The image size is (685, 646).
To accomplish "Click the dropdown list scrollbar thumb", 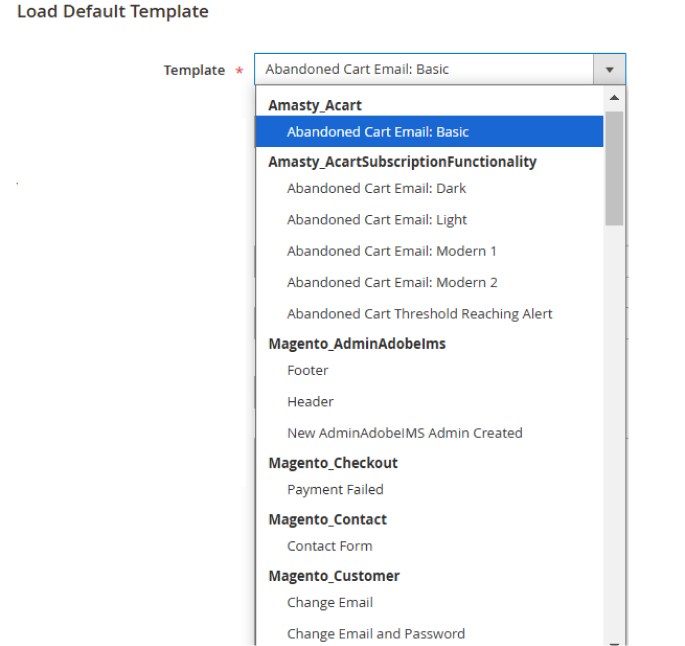I will (614, 168).
